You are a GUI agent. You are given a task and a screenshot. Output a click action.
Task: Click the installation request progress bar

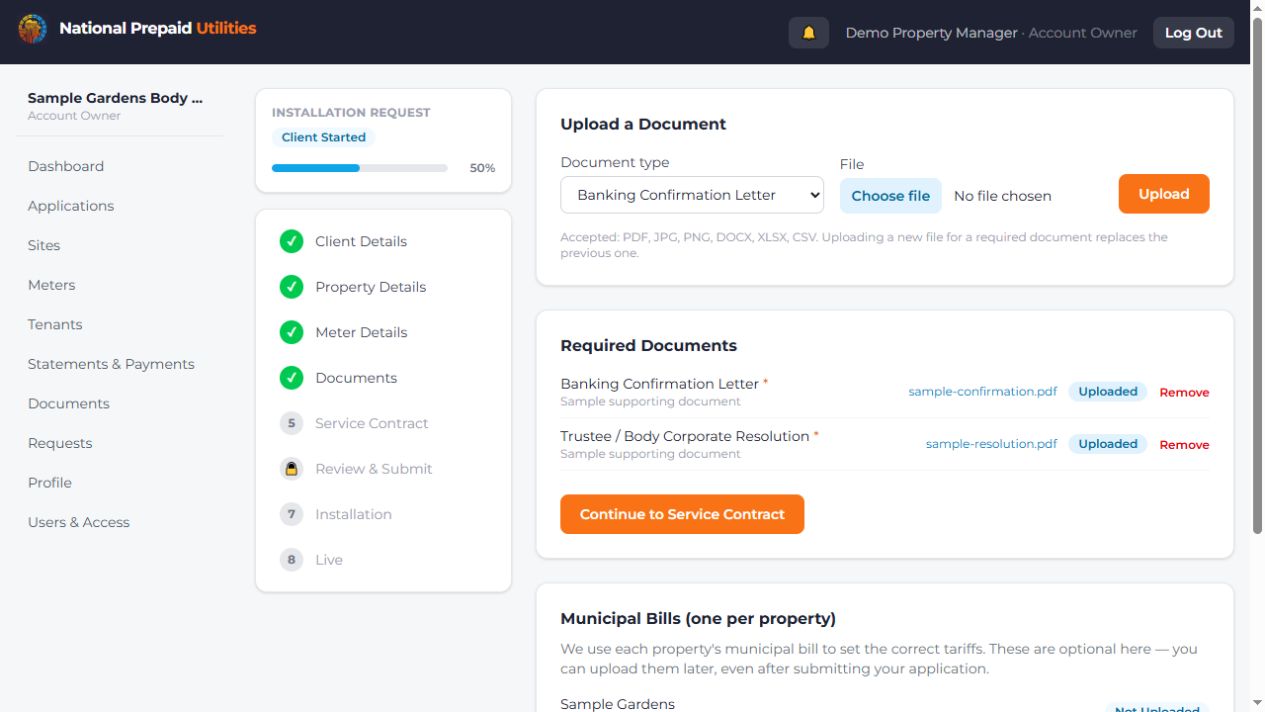360,168
